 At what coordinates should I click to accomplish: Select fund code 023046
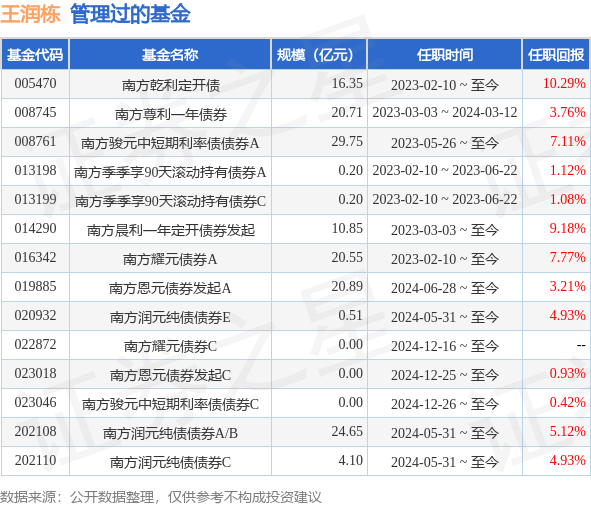click(x=35, y=403)
